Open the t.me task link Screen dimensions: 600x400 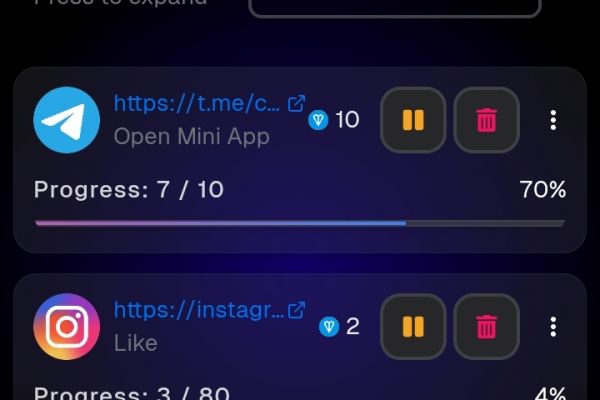coord(197,103)
